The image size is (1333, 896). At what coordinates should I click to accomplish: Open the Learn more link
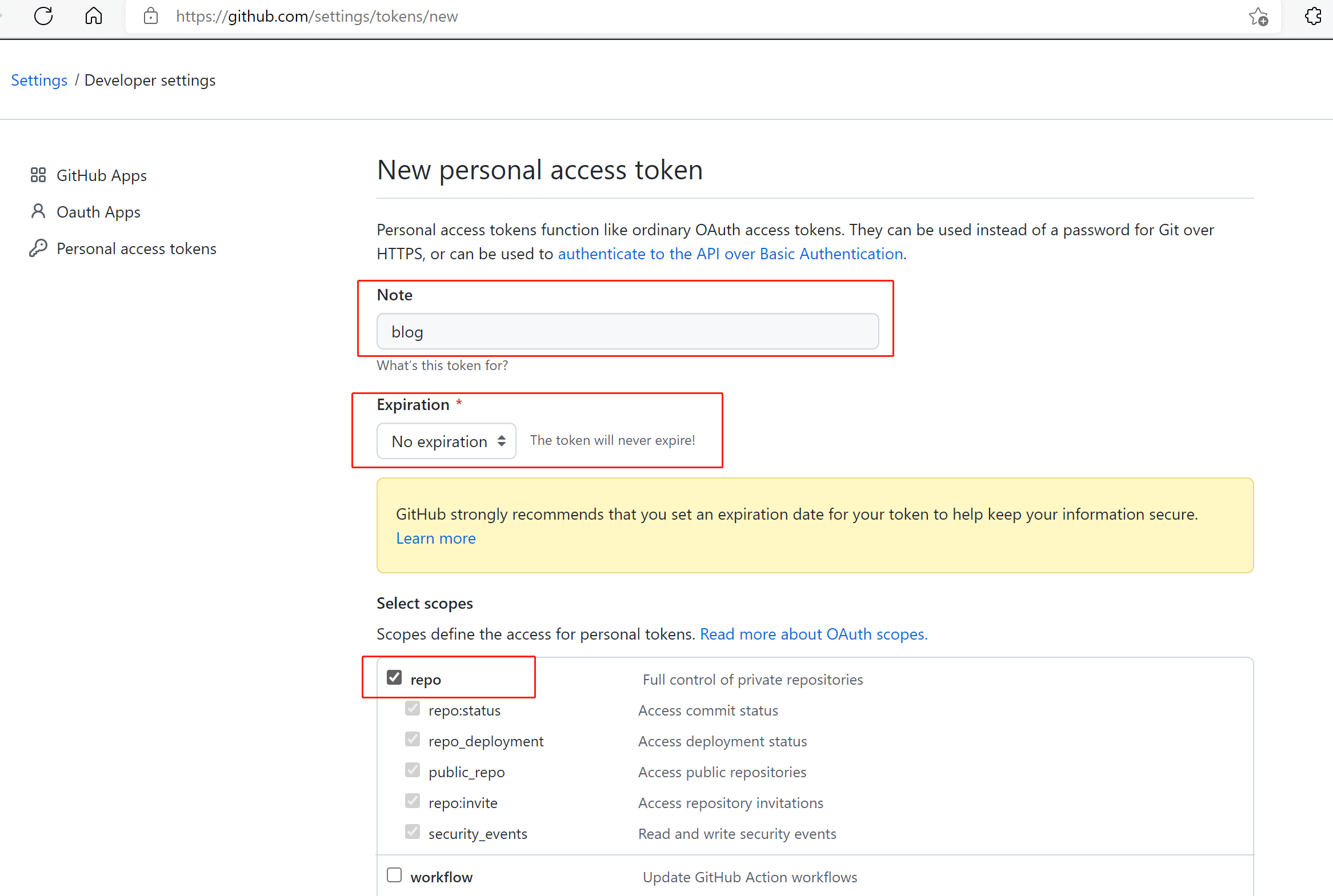tap(435, 539)
